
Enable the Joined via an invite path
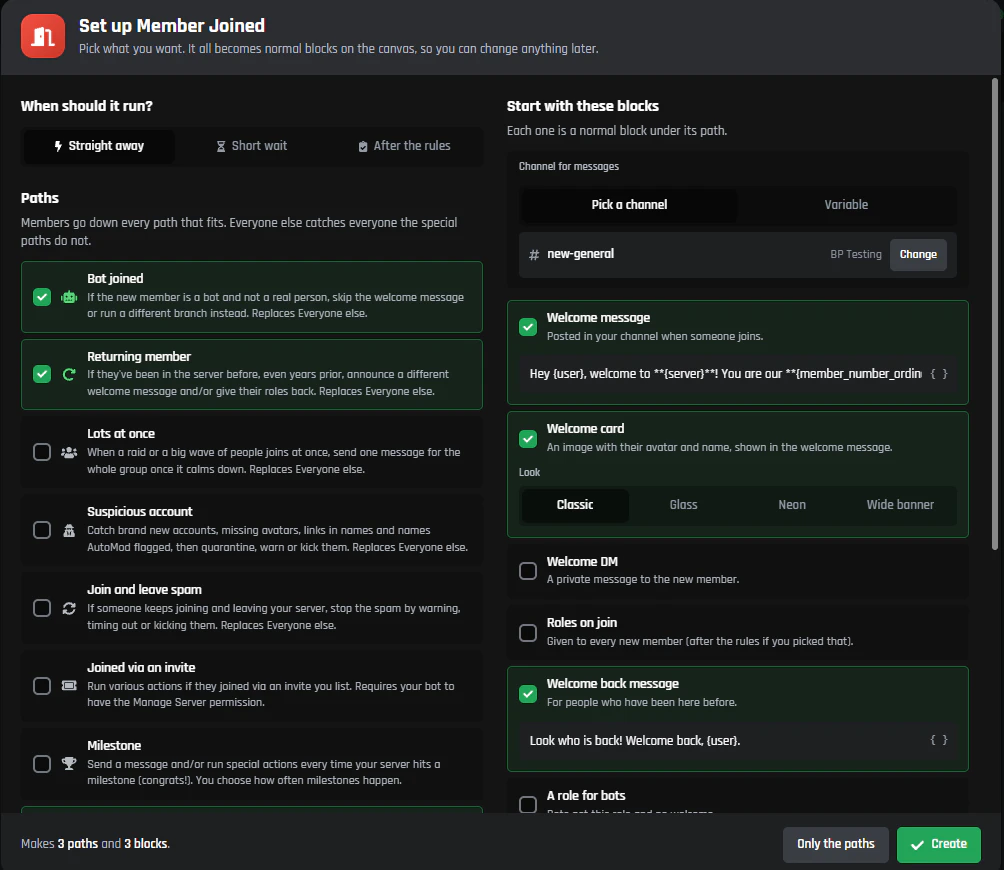tap(42, 686)
